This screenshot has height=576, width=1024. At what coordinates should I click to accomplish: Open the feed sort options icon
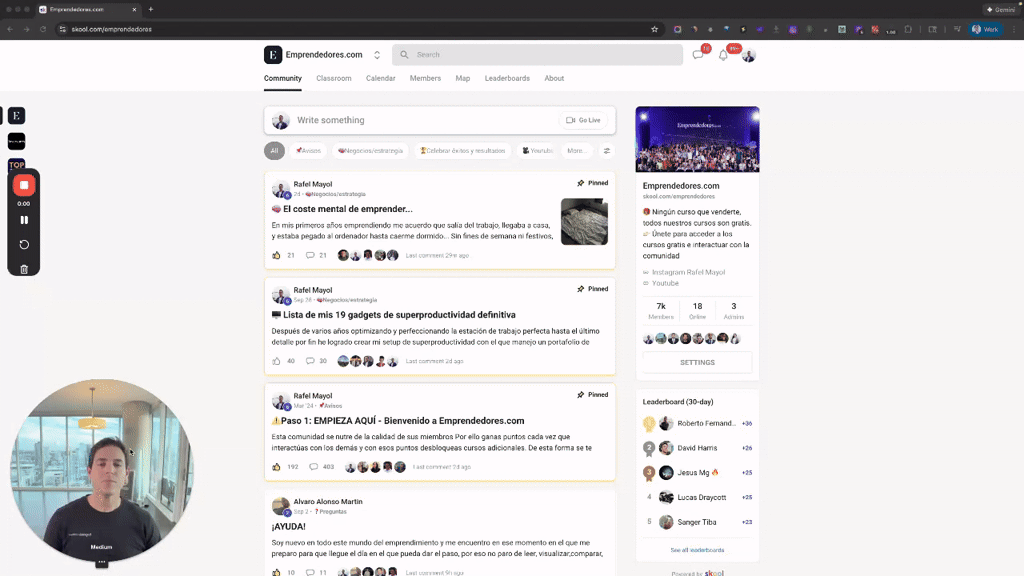click(x=607, y=150)
